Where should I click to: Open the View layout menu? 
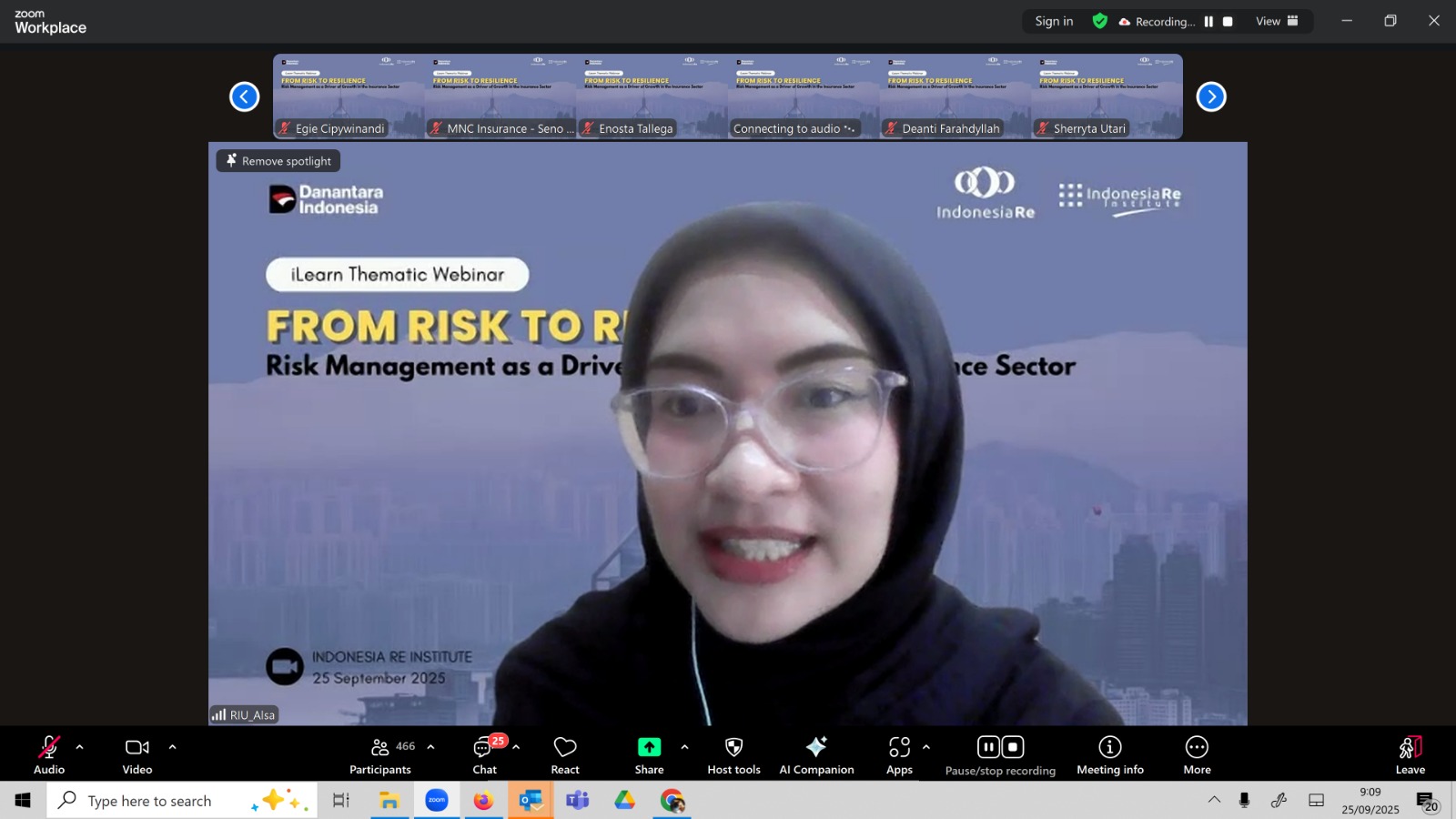pos(1277,22)
